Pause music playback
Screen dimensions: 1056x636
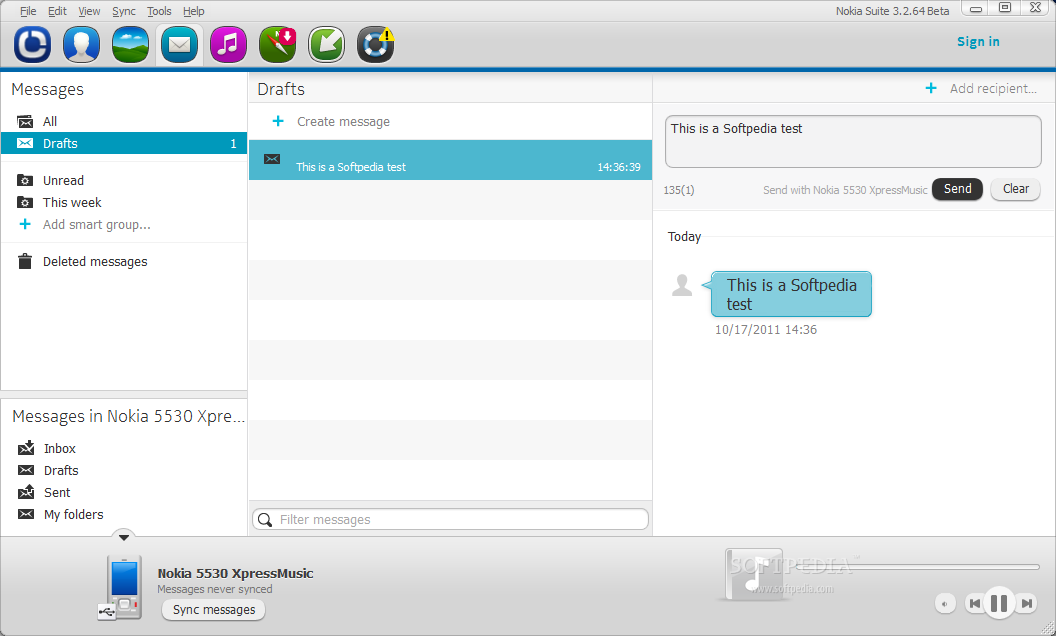[999, 603]
